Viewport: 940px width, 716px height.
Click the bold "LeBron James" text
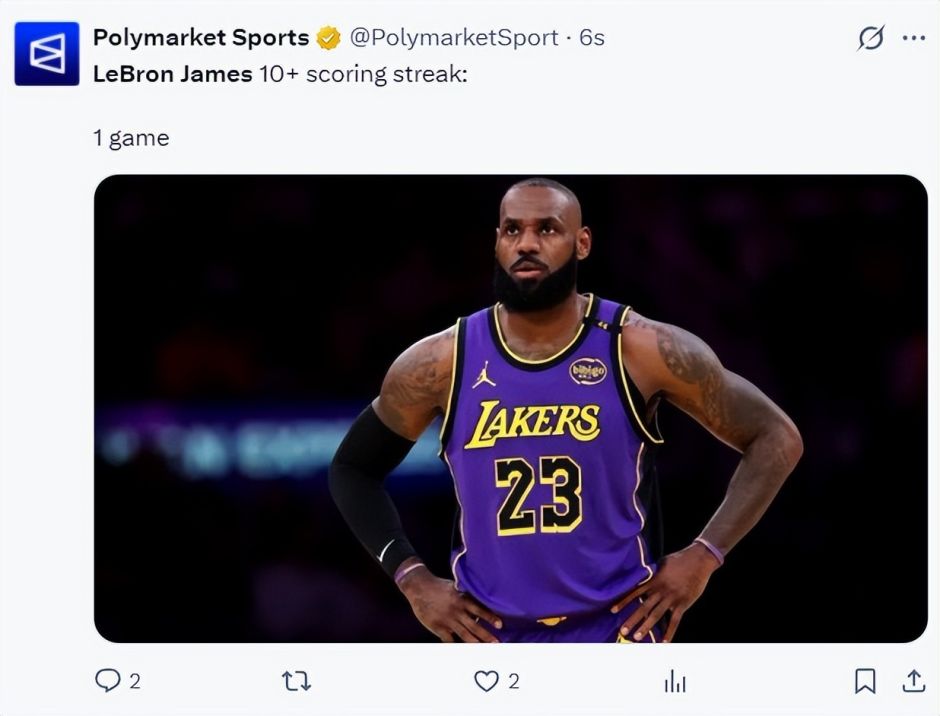(x=172, y=74)
